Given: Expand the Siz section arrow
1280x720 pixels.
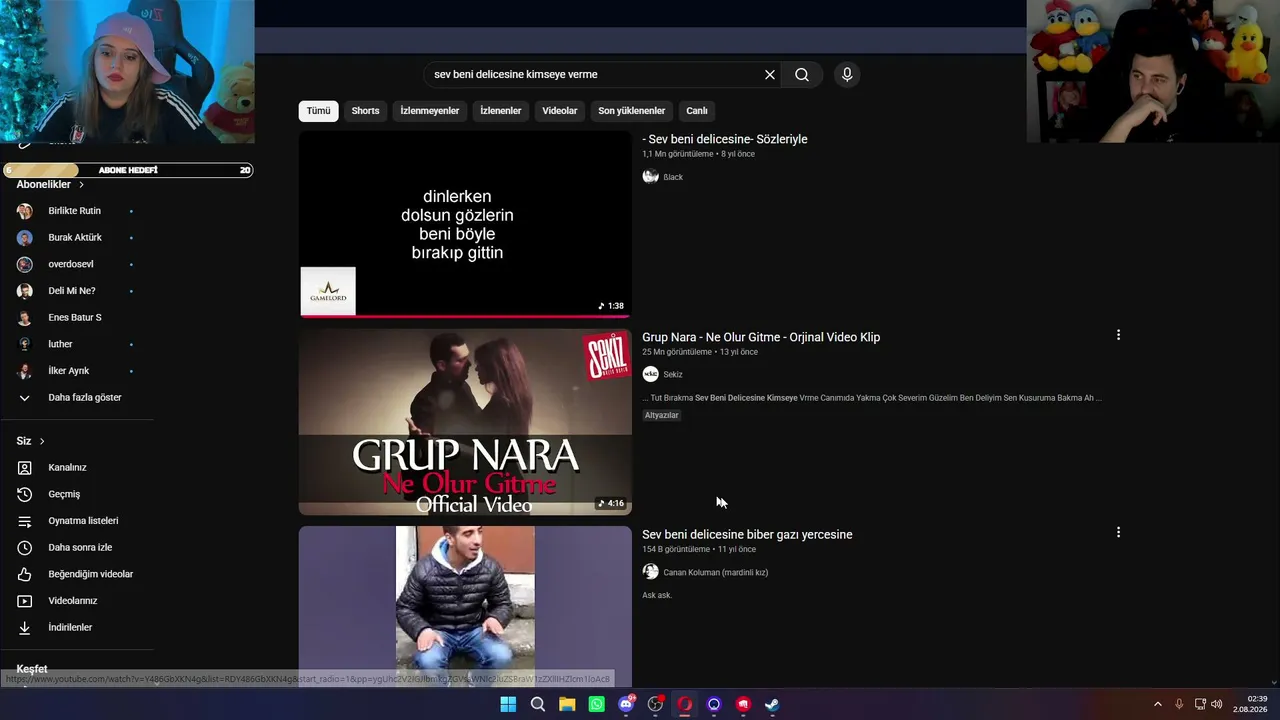Looking at the screenshot, I should tap(42, 441).
